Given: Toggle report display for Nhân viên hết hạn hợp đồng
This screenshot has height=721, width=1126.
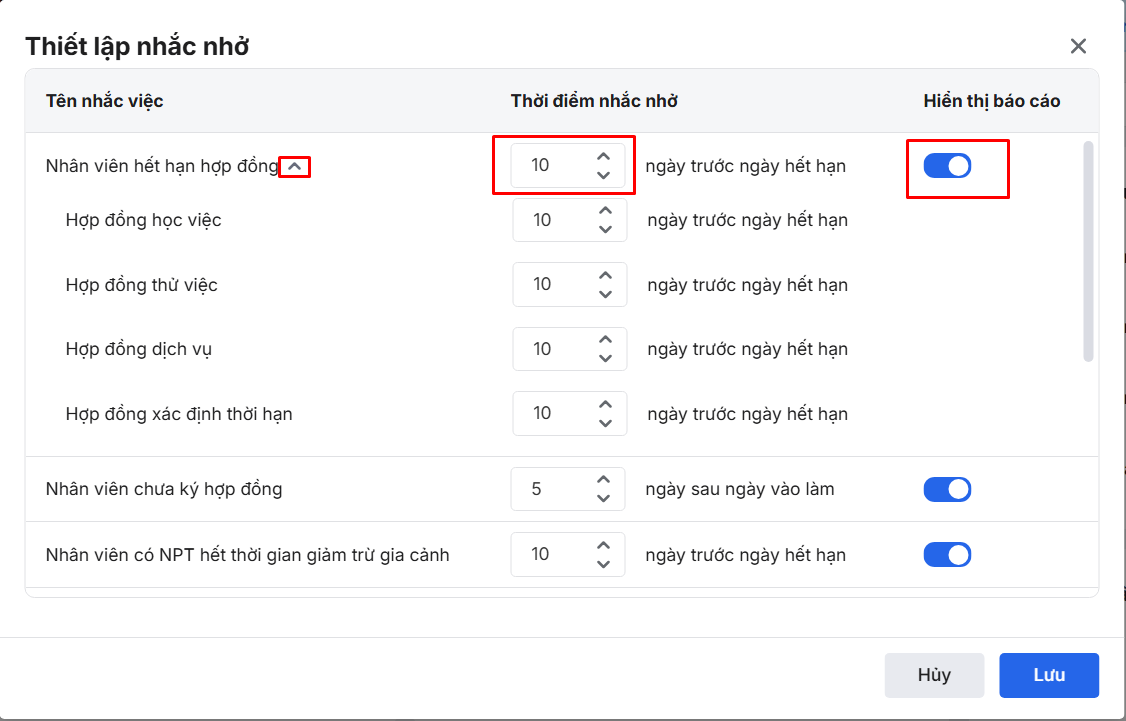Looking at the screenshot, I should (947, 166).
